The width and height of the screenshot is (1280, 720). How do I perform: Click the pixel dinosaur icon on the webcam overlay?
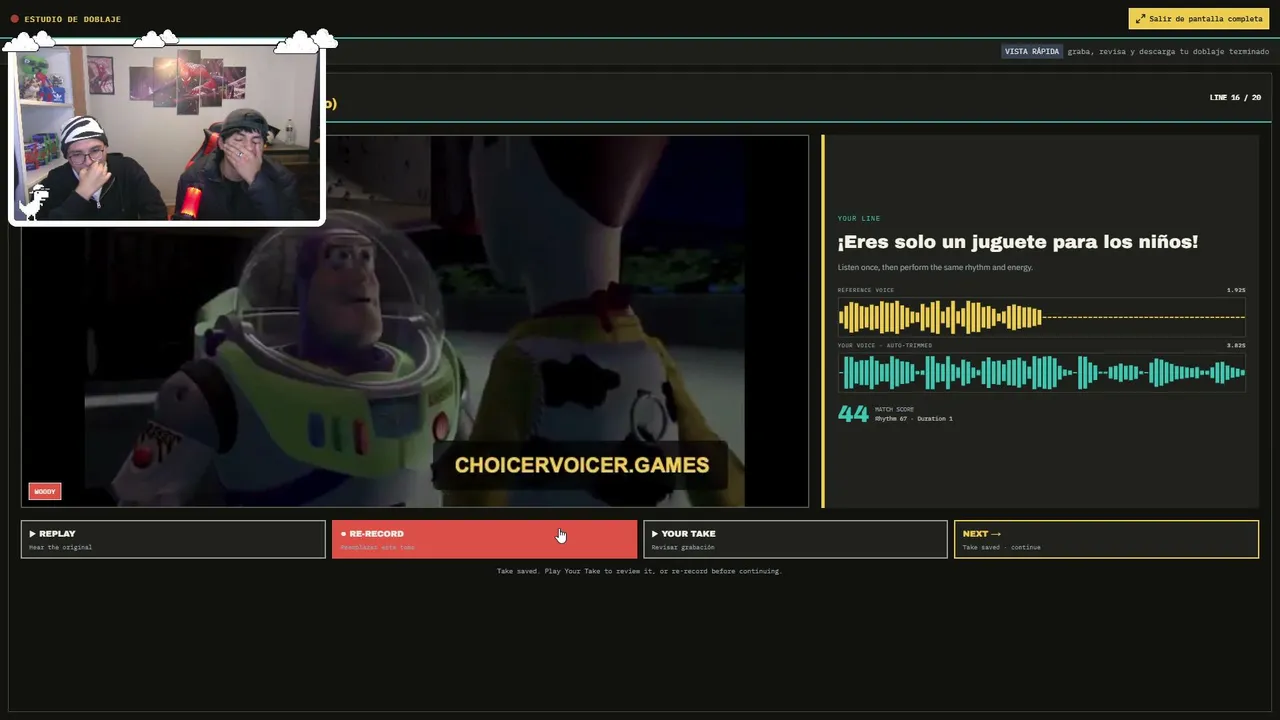point(35,202)
